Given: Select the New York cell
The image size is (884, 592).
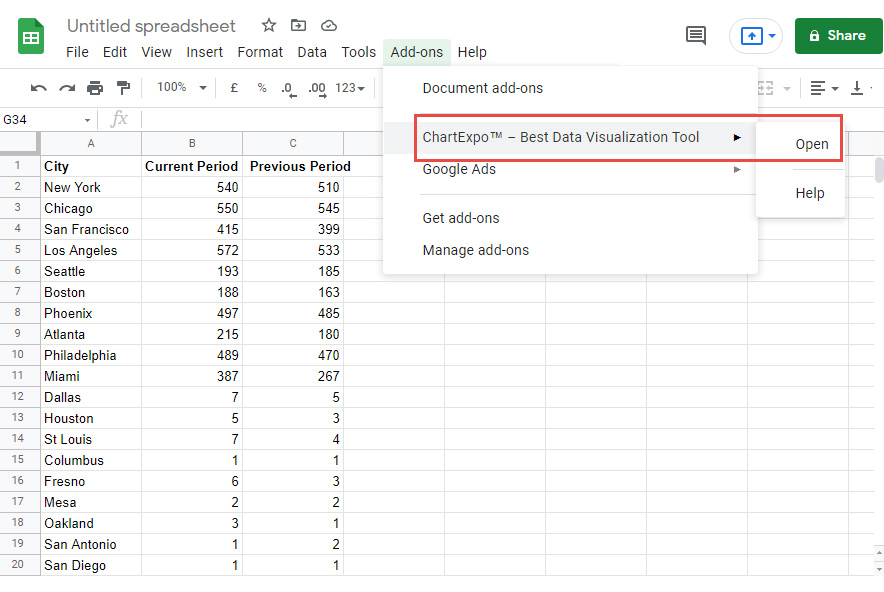Looking at the screenshot, I should tap(91, 187).
